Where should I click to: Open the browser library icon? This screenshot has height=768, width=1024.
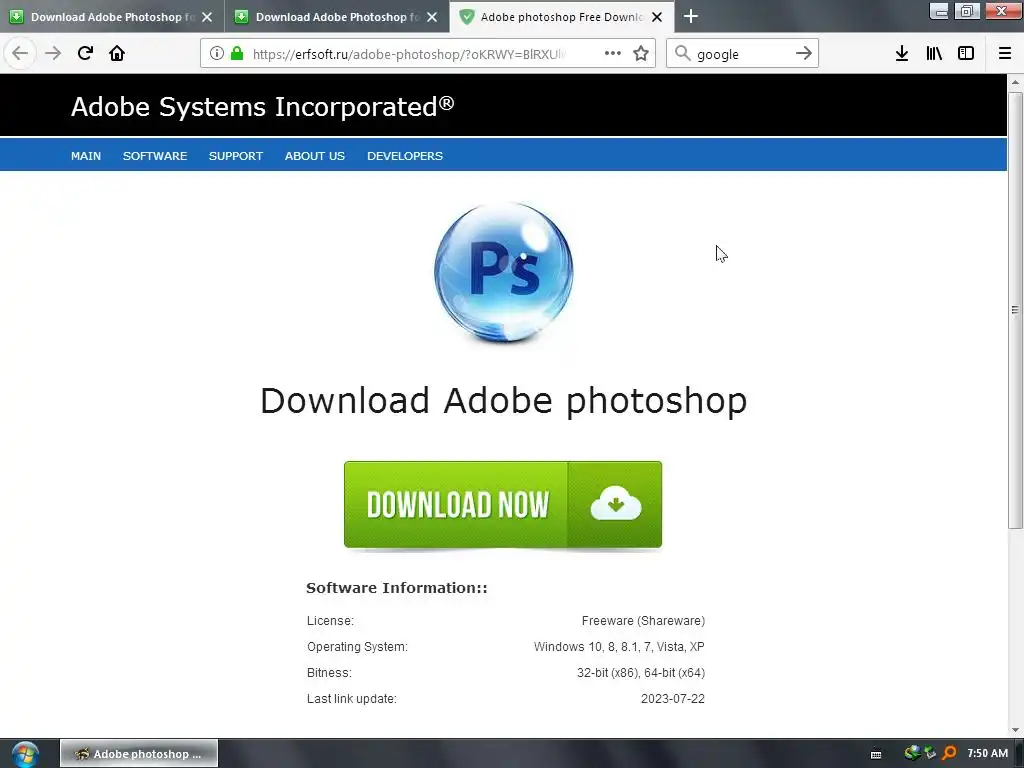point(934,53)
